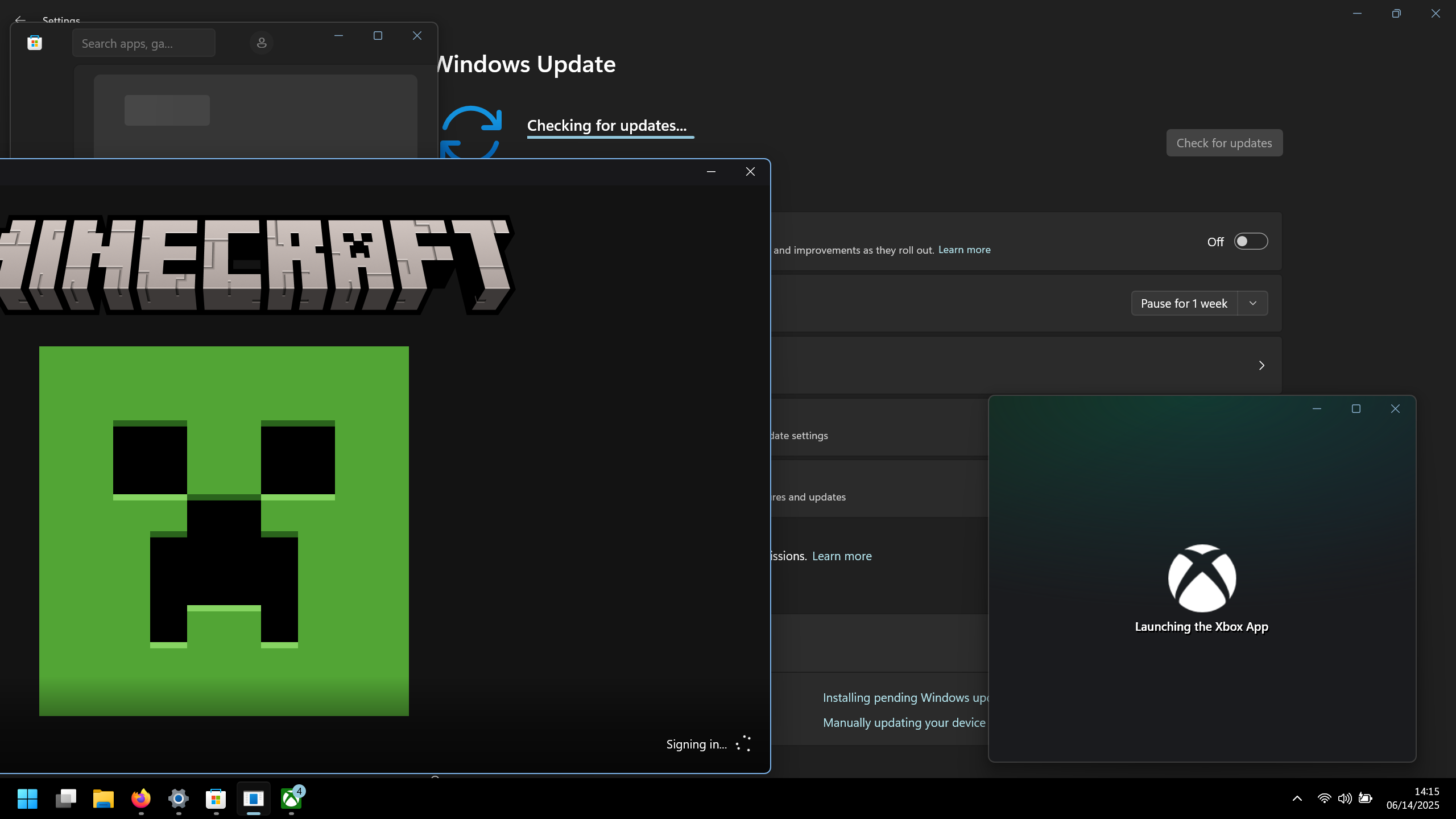Maximize the Xbox App window
Image resolution: width=1456 pixels, height=819 pixels.
coord(1356,409)
